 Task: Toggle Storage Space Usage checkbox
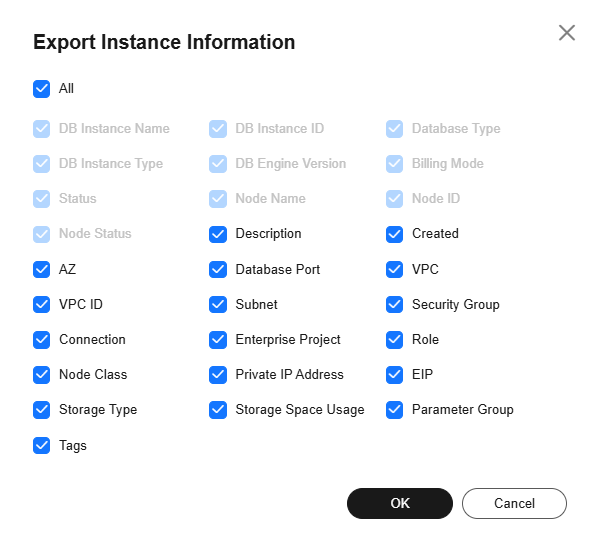(218, 410)
